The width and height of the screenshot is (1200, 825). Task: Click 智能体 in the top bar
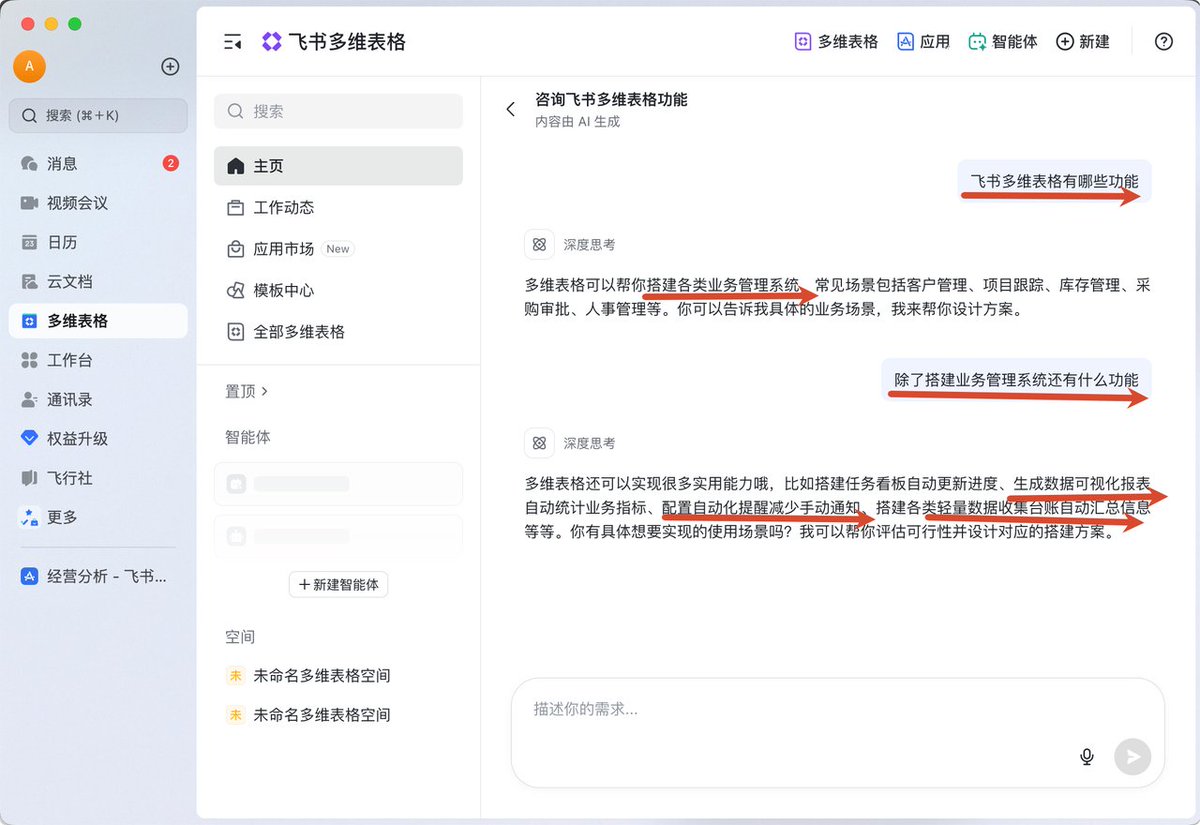coord(1003,42)
